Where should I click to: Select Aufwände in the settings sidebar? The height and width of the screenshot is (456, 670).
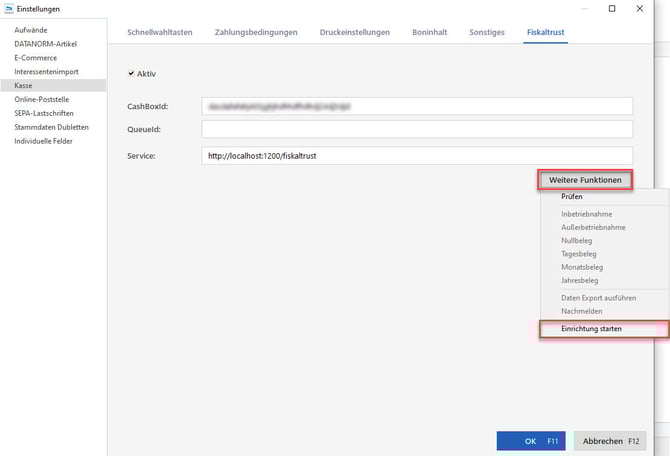pos(31,30)
